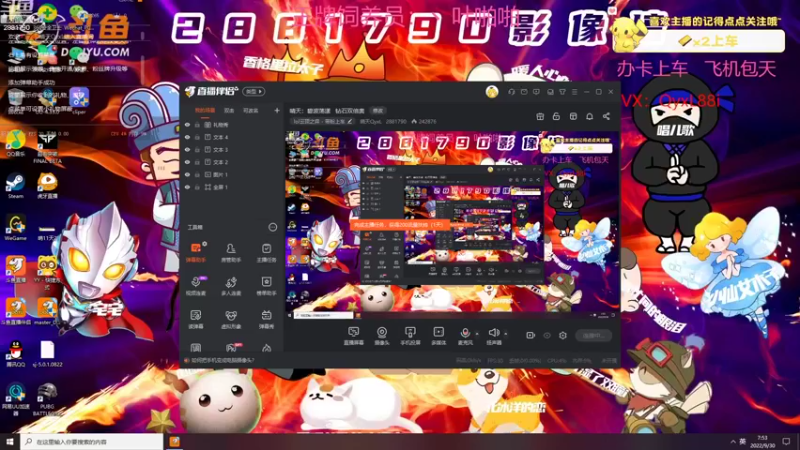Hide the 图片 1 layer
Screen dimensions: 800x450
coord(187,174)
